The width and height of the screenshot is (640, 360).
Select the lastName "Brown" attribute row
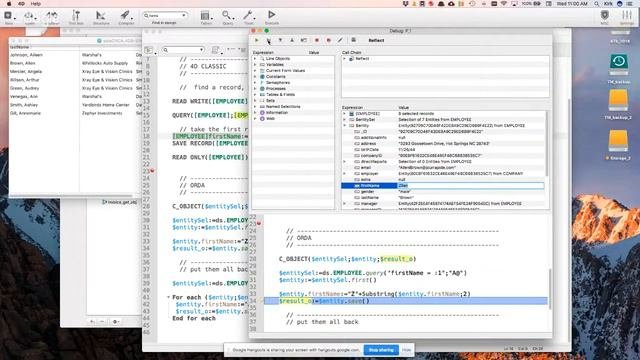pyautogui.click(x=442, y=198)
